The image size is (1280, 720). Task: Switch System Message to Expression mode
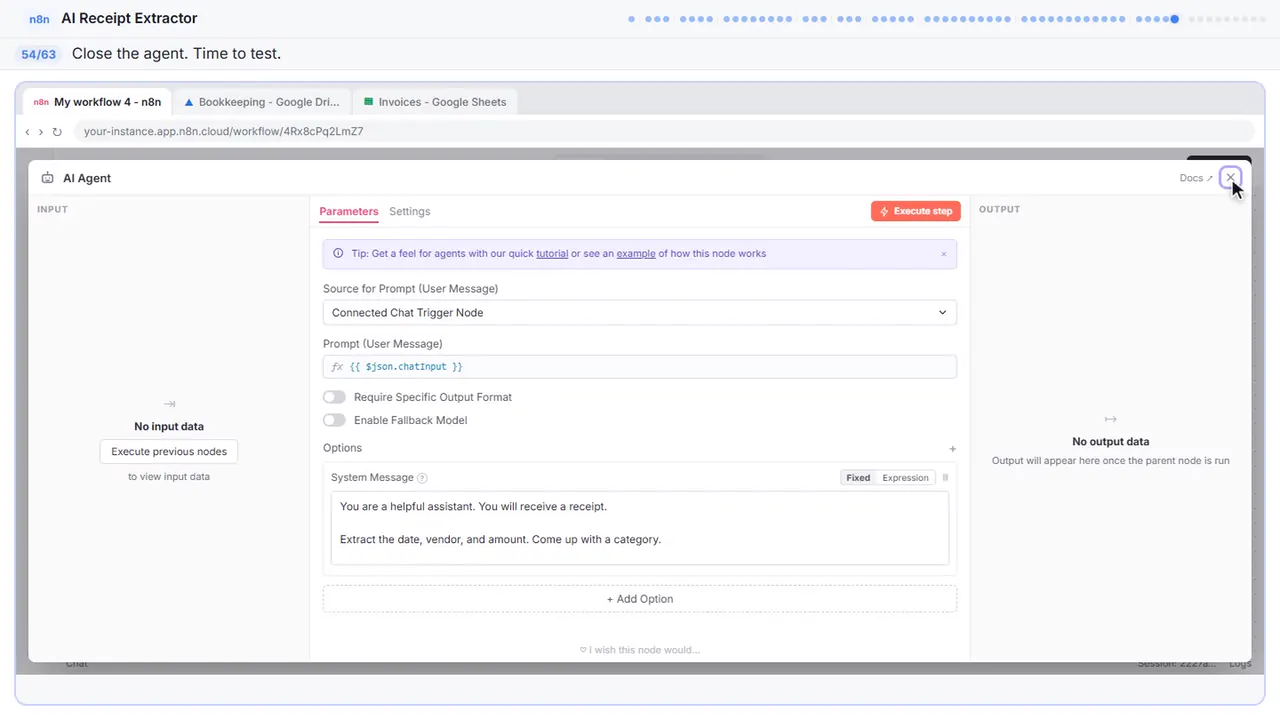905,478
